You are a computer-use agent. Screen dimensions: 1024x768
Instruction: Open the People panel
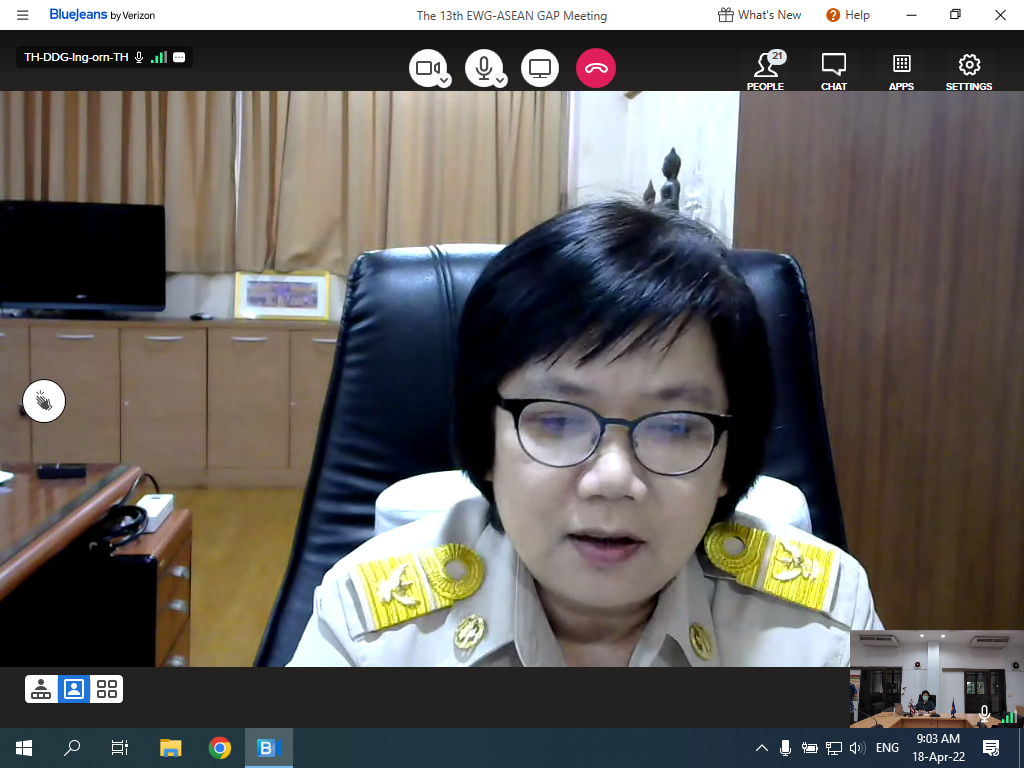click(765, 71)
